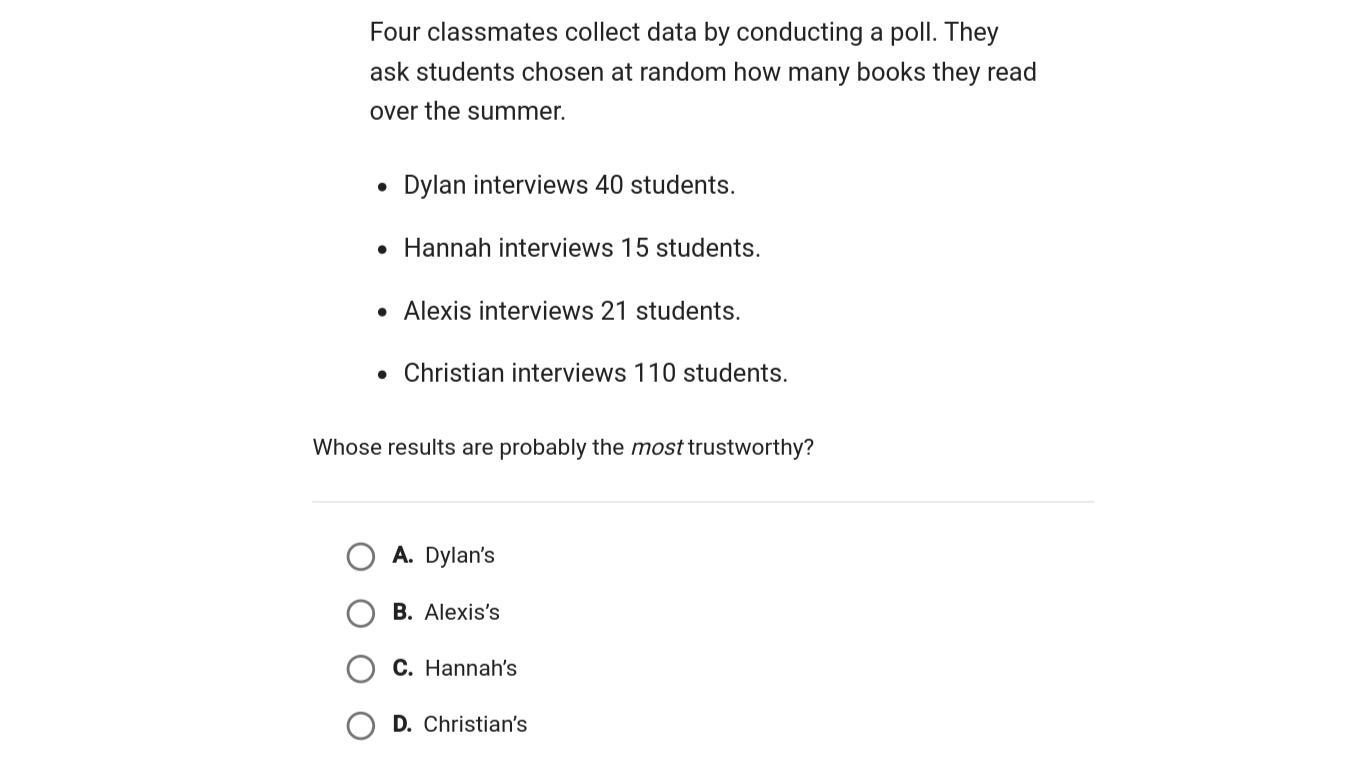
Task: Click the bold letter "A." marker
Action: tap(403, 555)
